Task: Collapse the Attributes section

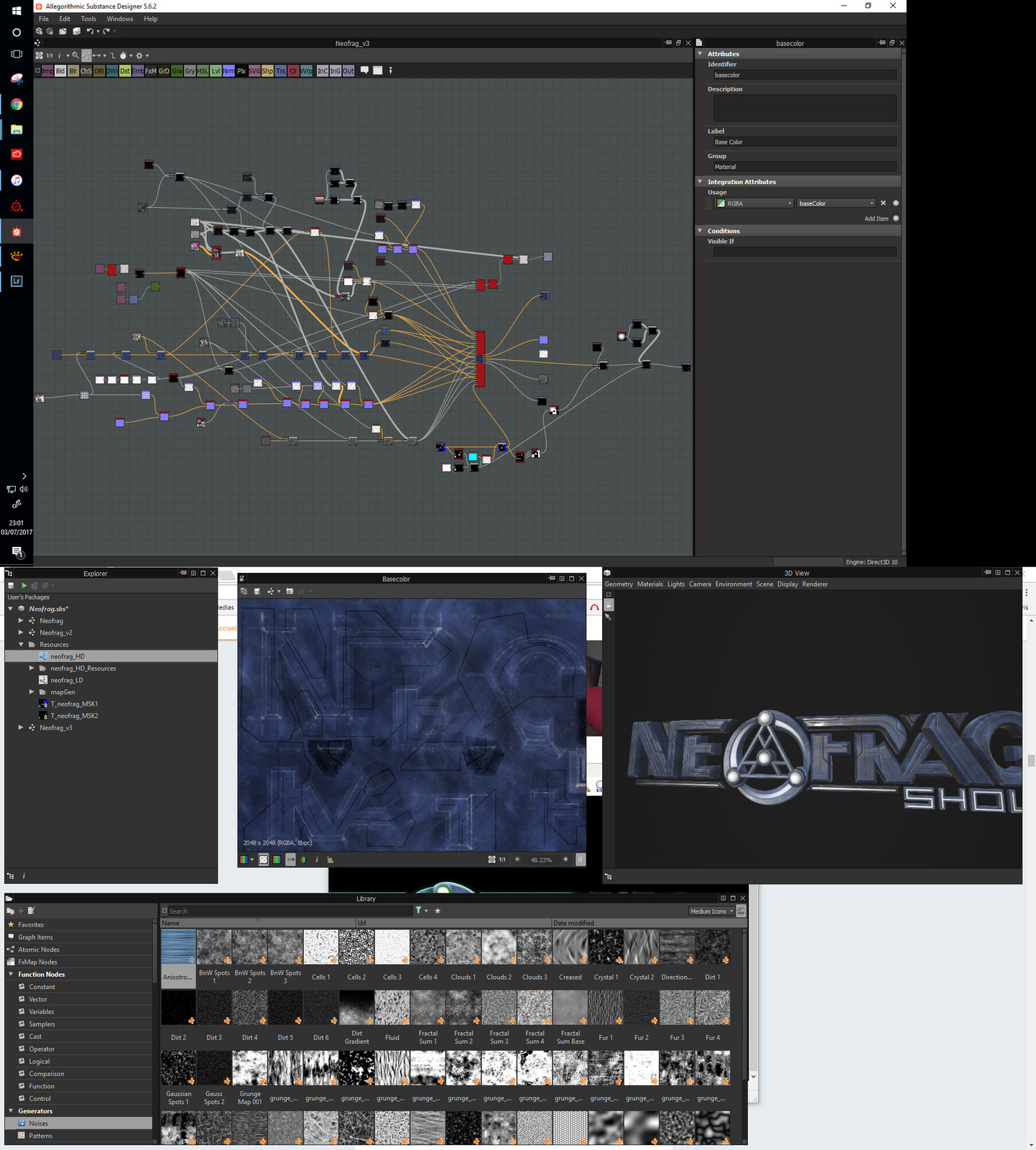Action: pyautogui.click(x=700, y=54)
